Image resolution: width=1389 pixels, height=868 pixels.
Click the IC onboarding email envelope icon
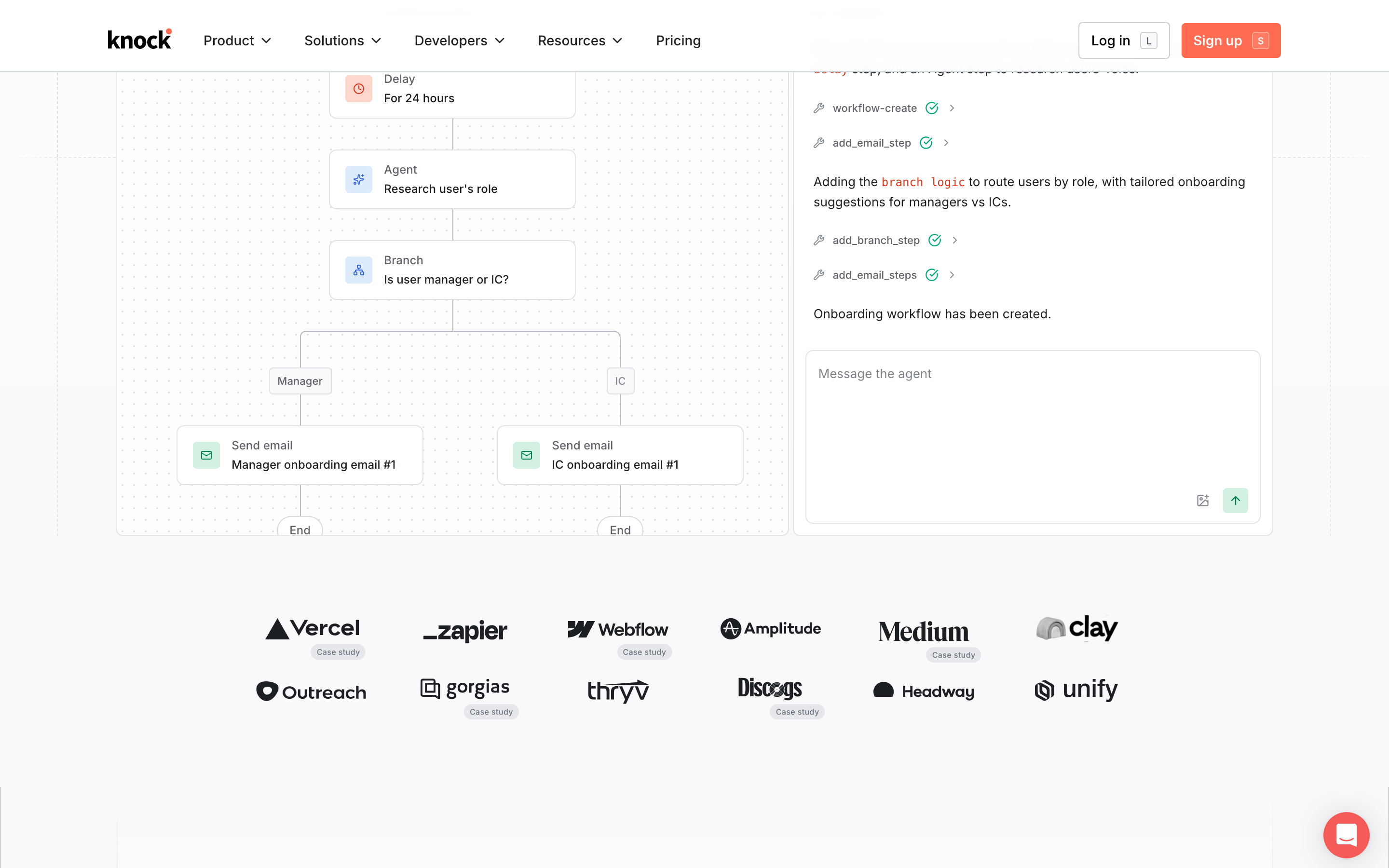coord(526,455)
